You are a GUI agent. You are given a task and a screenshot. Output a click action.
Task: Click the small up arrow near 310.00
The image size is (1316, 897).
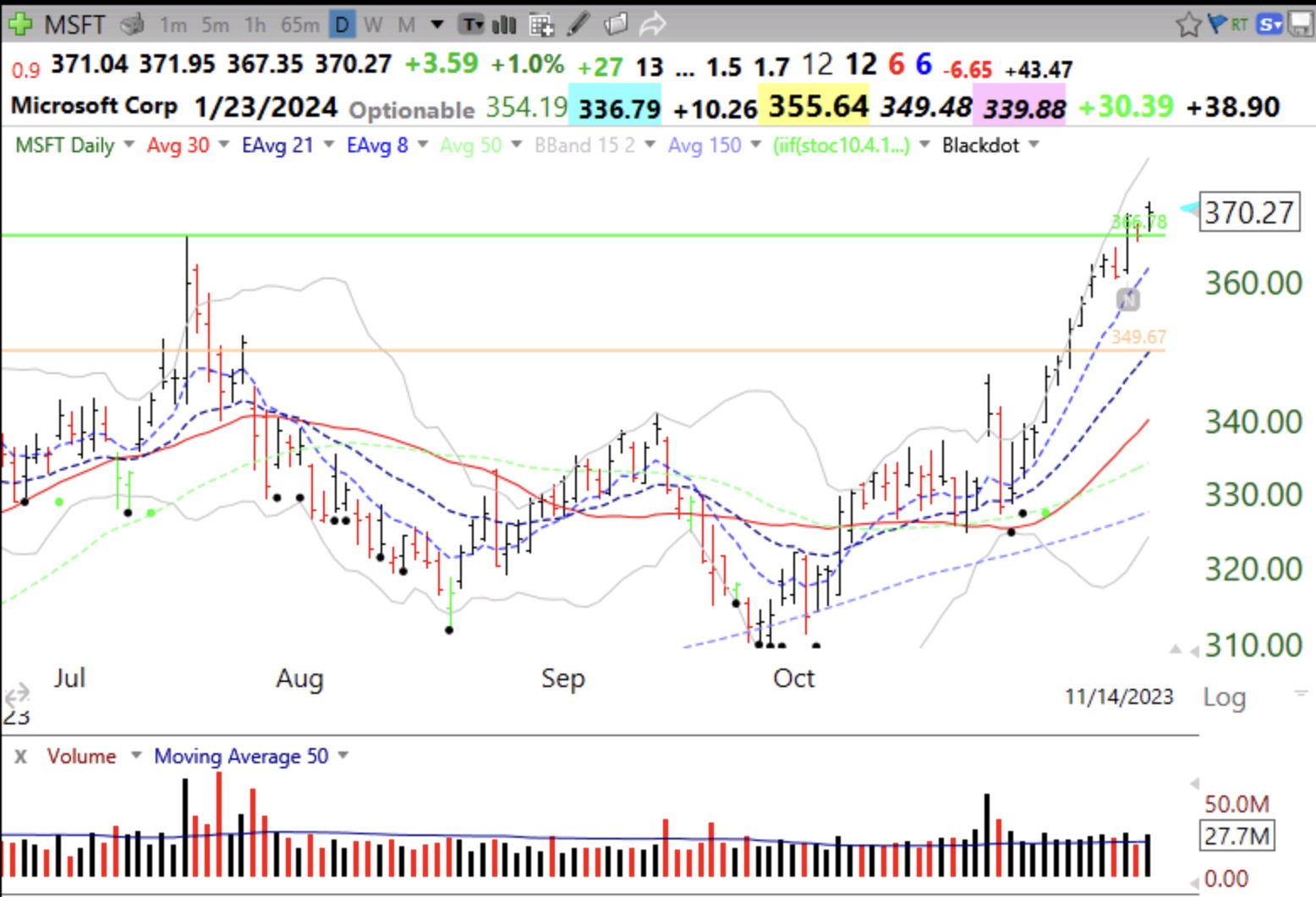tap(1176, 649)
